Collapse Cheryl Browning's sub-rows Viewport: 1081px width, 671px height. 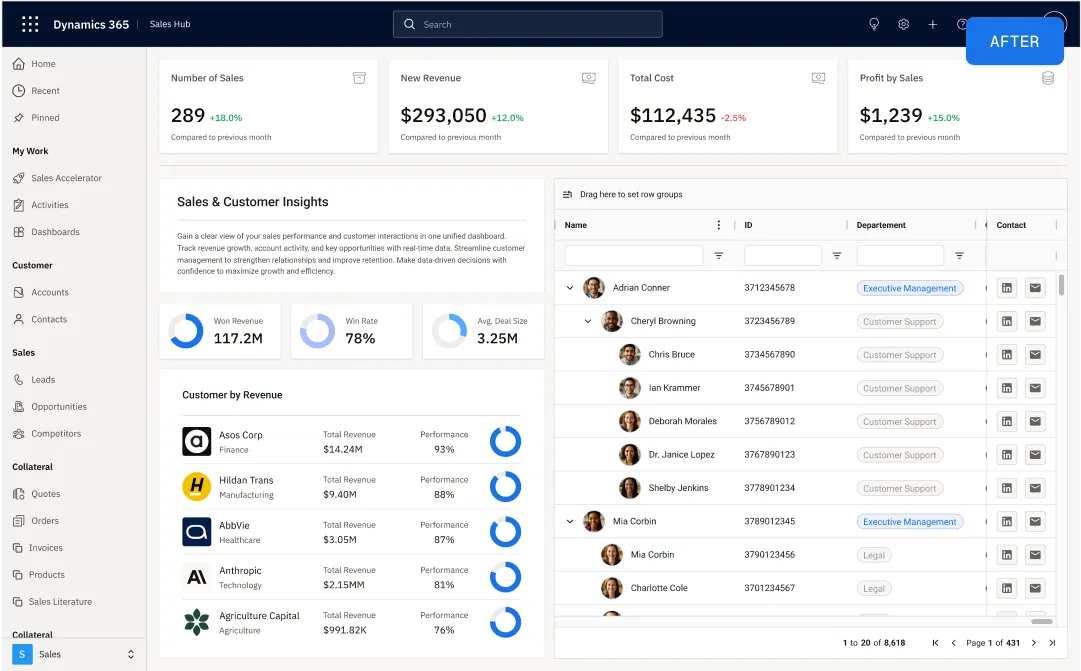588,320
